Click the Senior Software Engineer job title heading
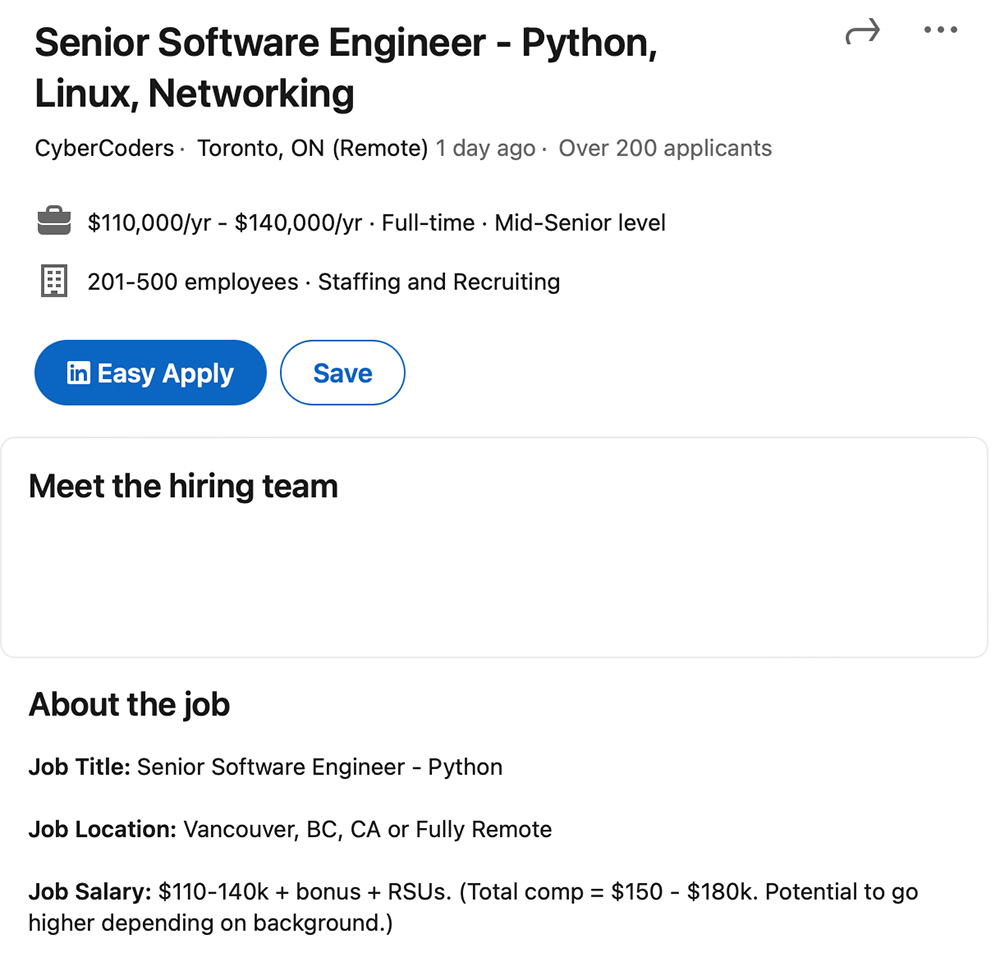Screen dimensions: 1000x957 pyautogui.click(x=345, y=68)
